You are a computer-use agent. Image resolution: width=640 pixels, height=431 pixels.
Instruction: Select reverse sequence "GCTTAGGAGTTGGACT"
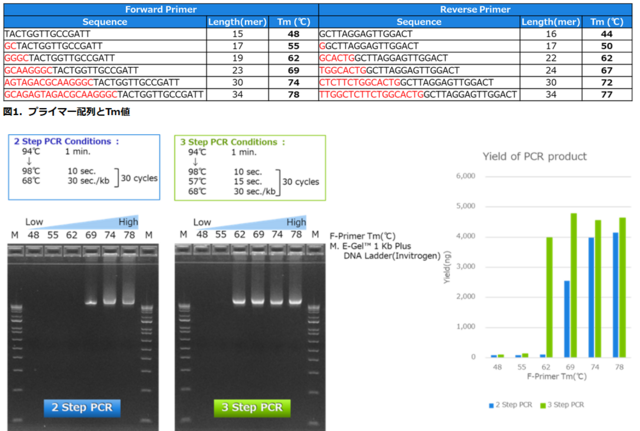(366, 34)
